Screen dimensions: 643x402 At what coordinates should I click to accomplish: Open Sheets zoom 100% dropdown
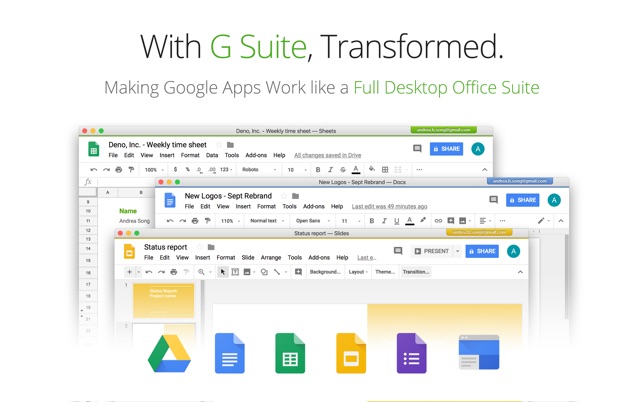tap(154, 169)
